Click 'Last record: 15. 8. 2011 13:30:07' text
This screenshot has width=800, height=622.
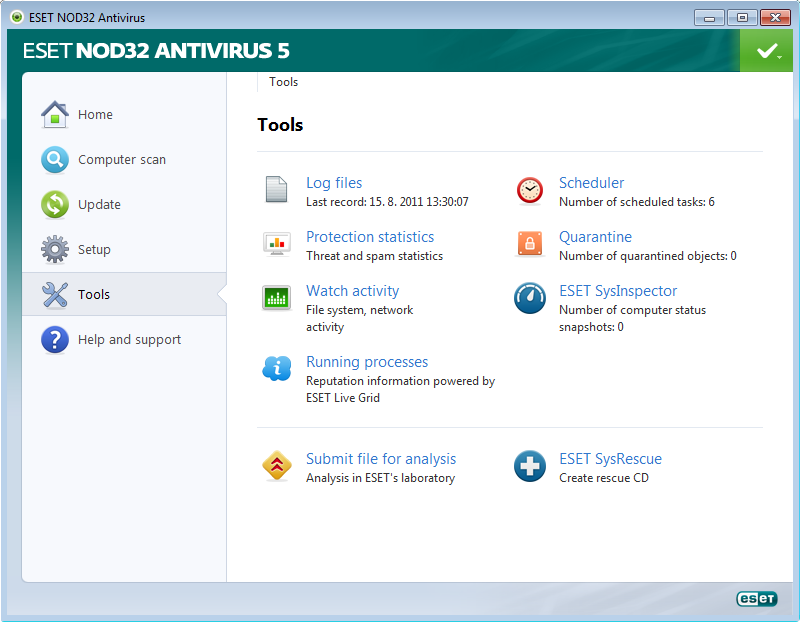coord(387,202)
